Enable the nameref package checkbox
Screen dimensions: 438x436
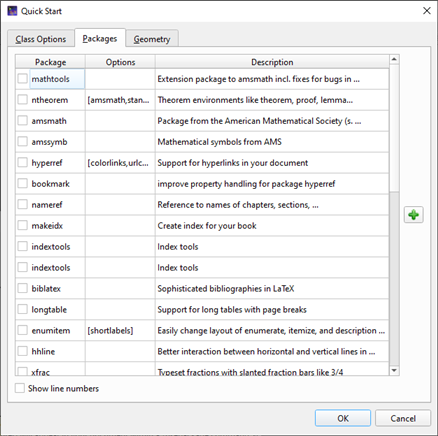coord(23,205)
